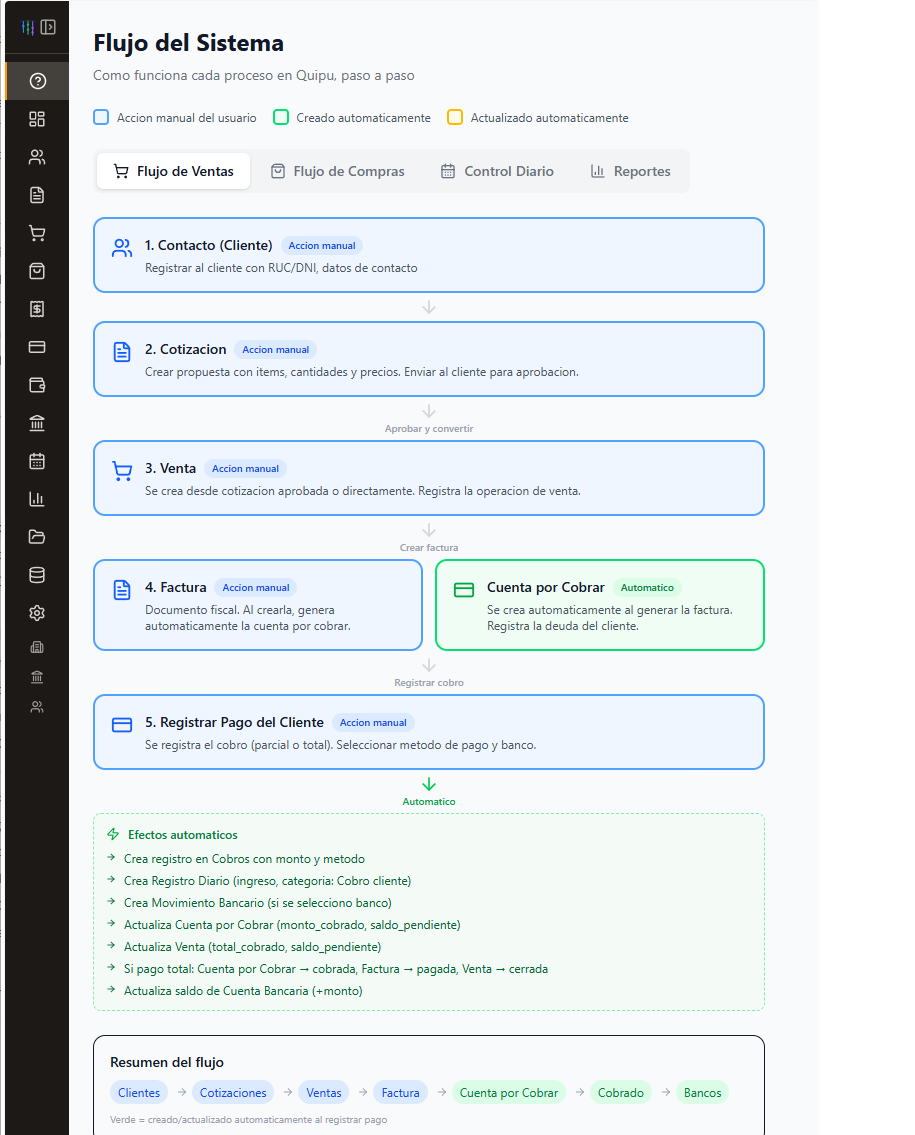The image size is (915, 1135).
Task: Switch to the Control Diario tab
Action: [x=497, y=172]
